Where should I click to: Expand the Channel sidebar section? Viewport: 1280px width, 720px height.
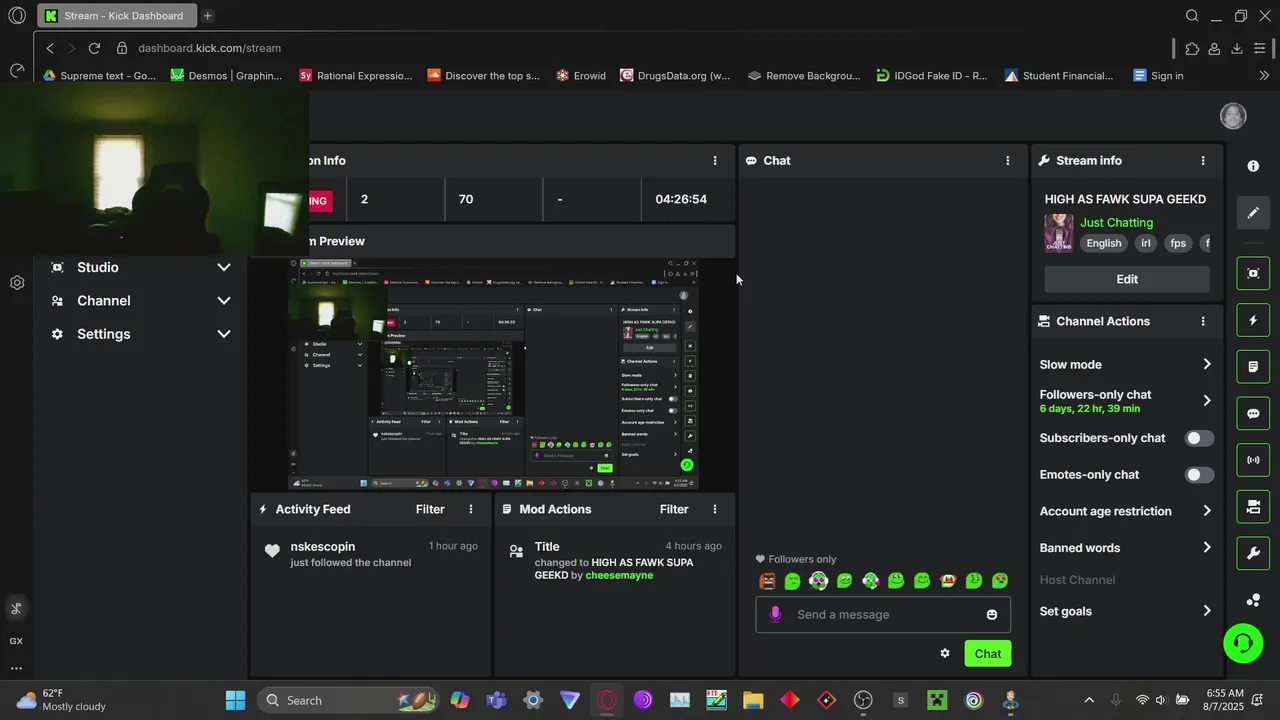(x=140, y=301)
